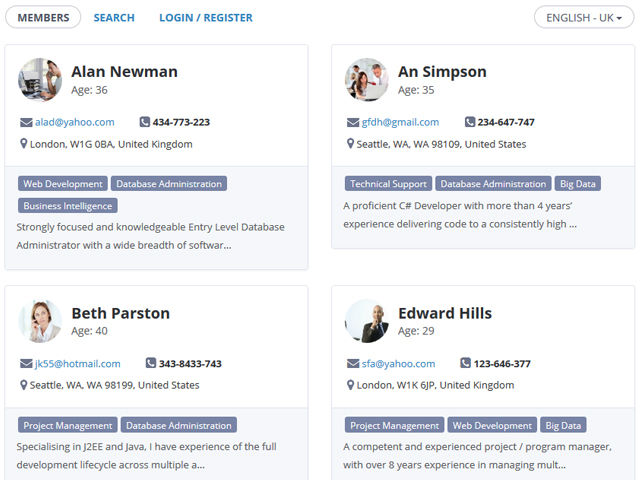Viewport: 640px width, 480px height.
Task: Open Beth Parston's avatar thumbnail
Action: tap(40, 321)
